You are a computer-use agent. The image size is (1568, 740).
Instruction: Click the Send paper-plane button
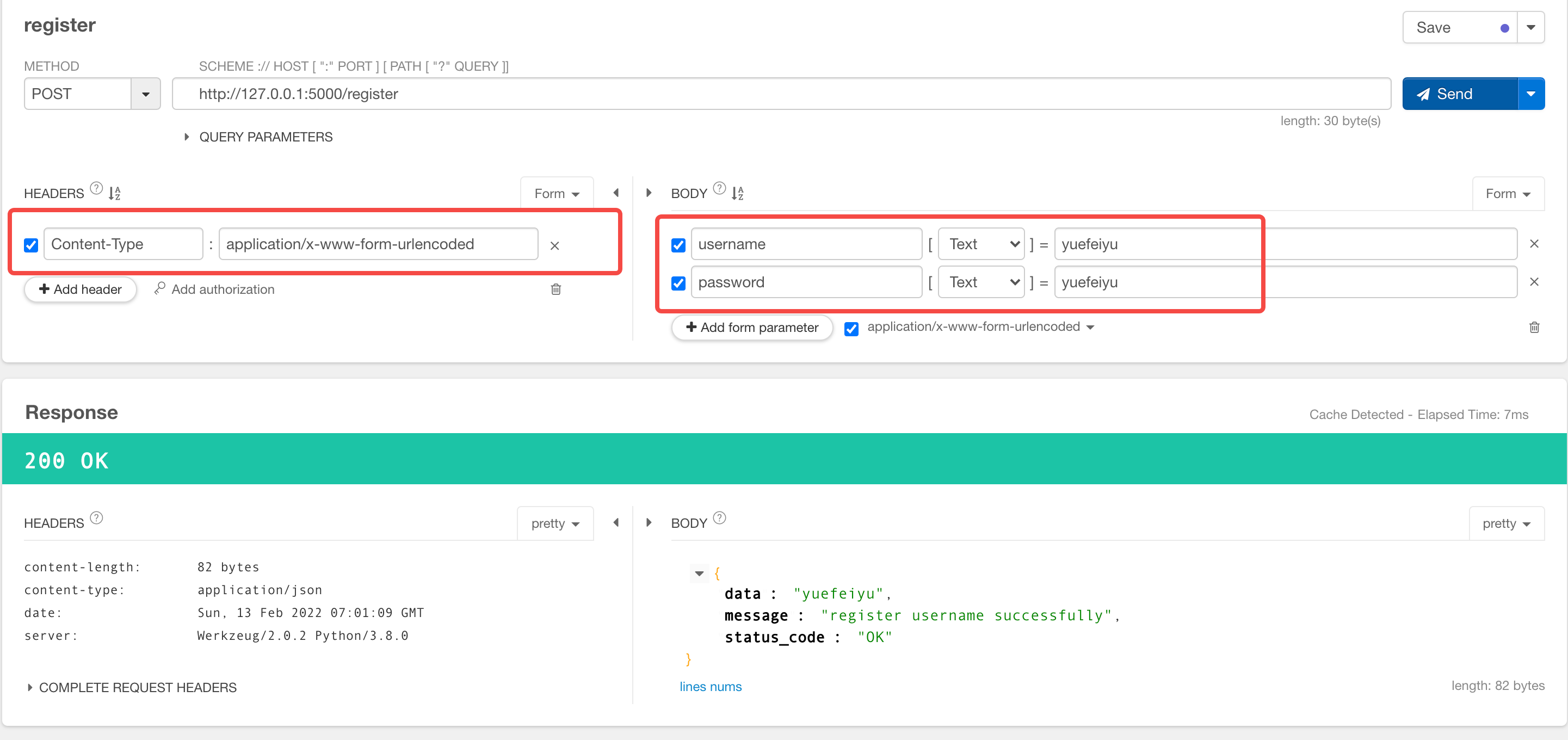coord(1460,94)
